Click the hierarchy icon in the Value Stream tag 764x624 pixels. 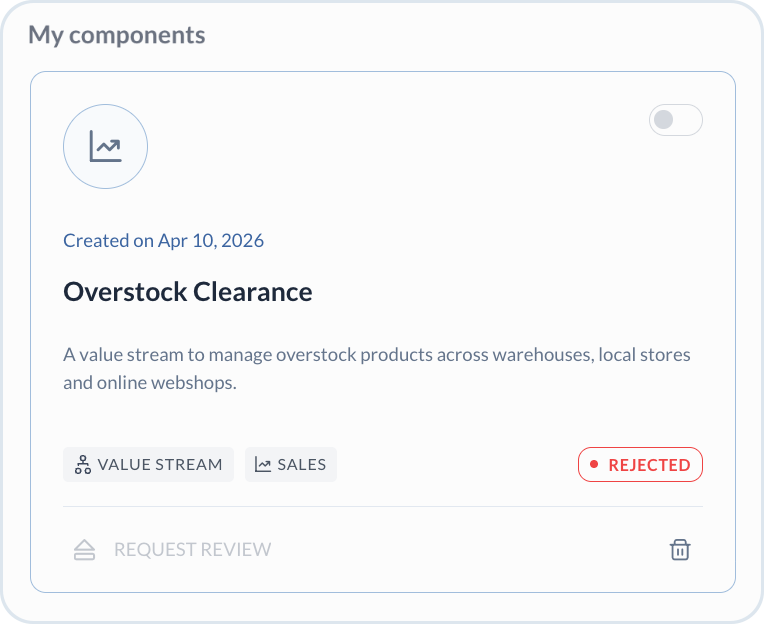click(83, 464)
